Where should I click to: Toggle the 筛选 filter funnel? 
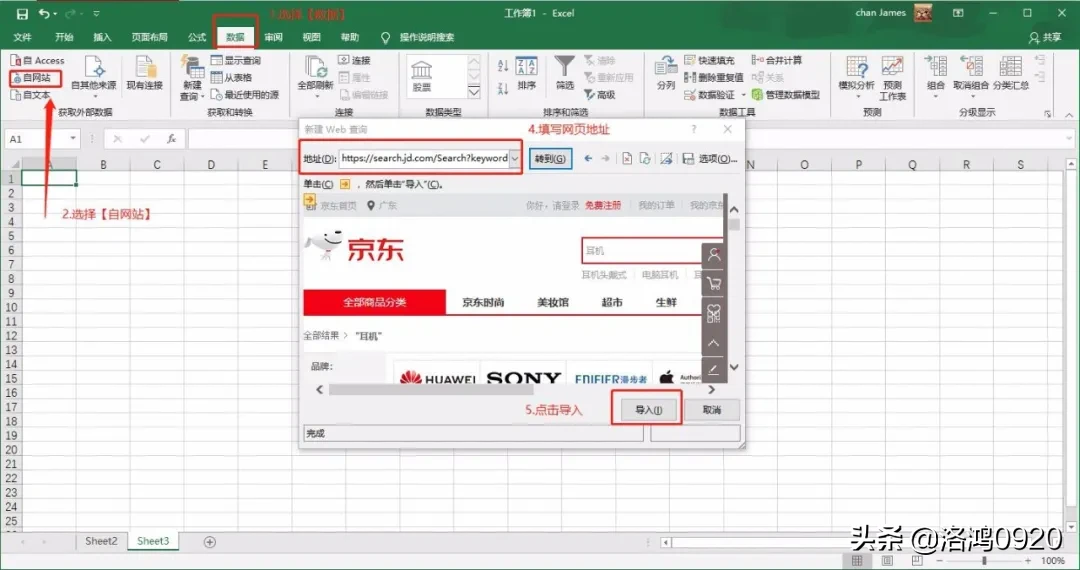(565, 74)
